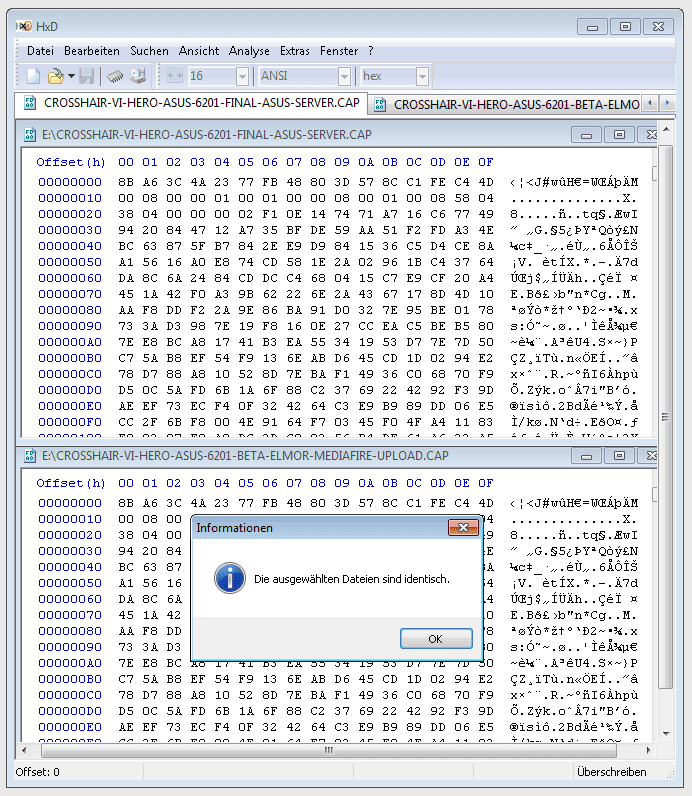
Task: Click the New file toolbar icon
Action: (x=34, y=76)
